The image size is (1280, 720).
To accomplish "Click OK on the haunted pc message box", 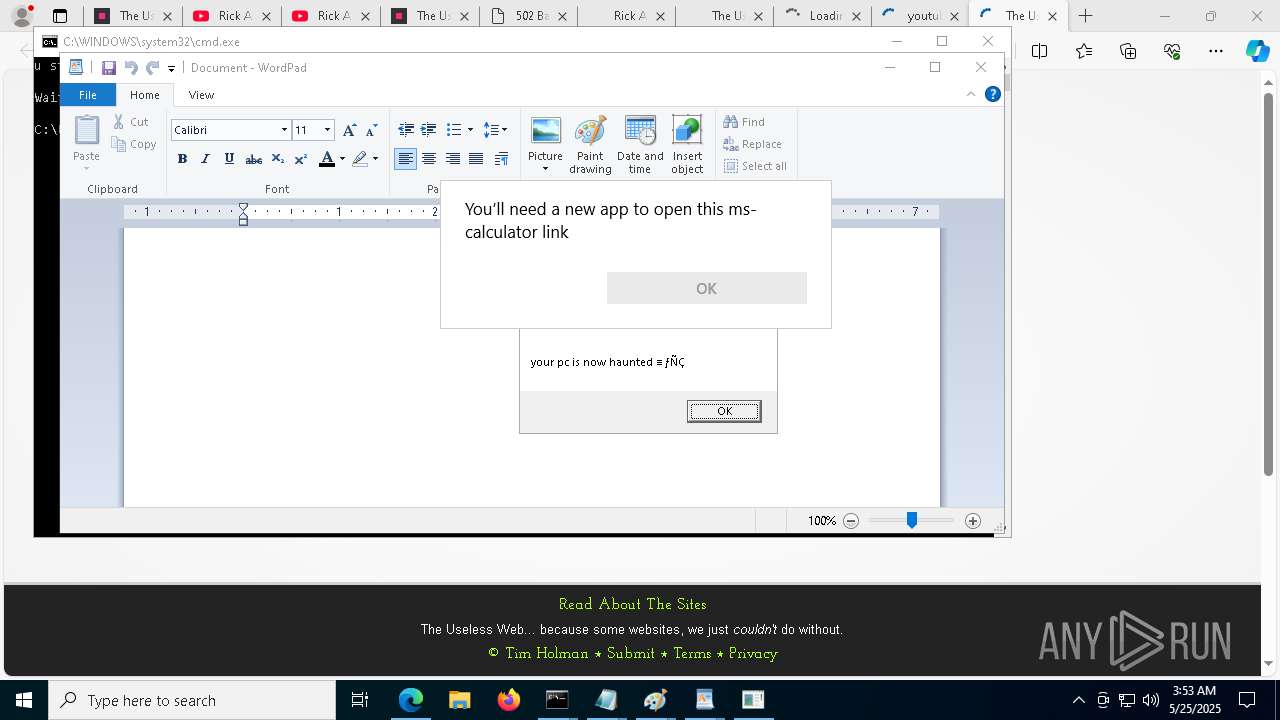I will tap(724, 411).
